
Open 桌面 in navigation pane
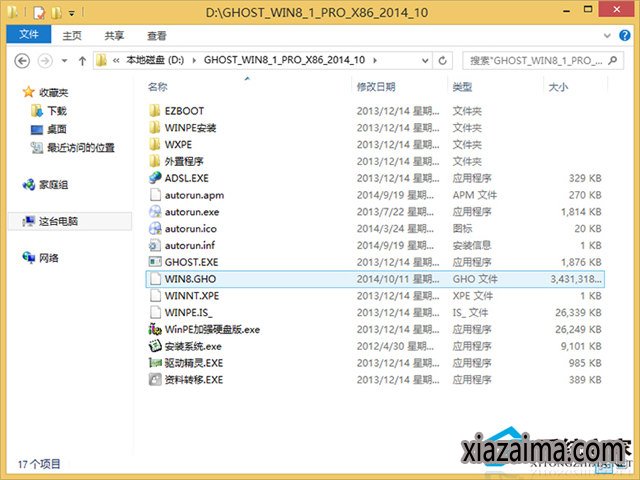point(57,129)
